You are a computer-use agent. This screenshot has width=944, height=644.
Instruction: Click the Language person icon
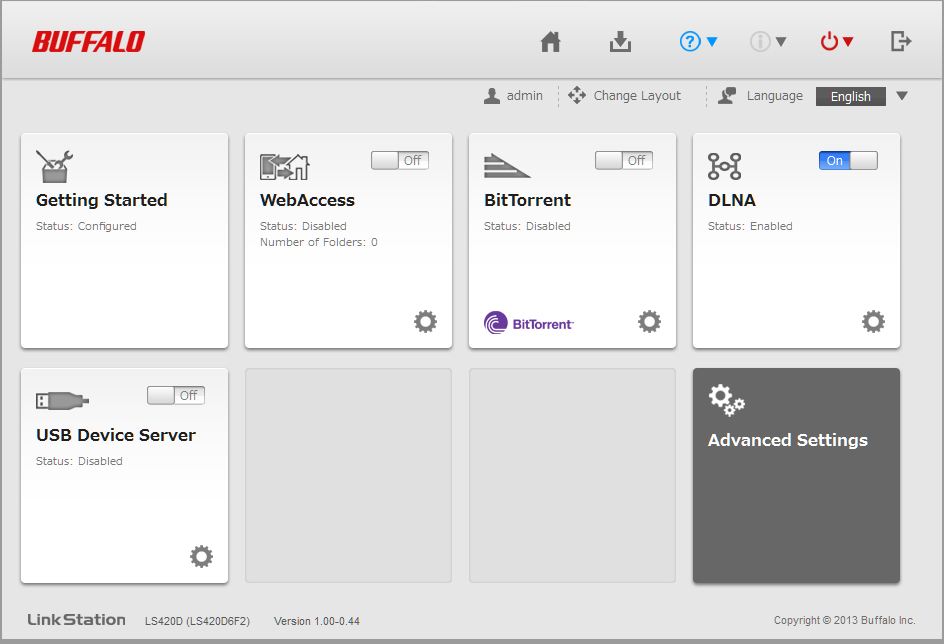(727, 96)
